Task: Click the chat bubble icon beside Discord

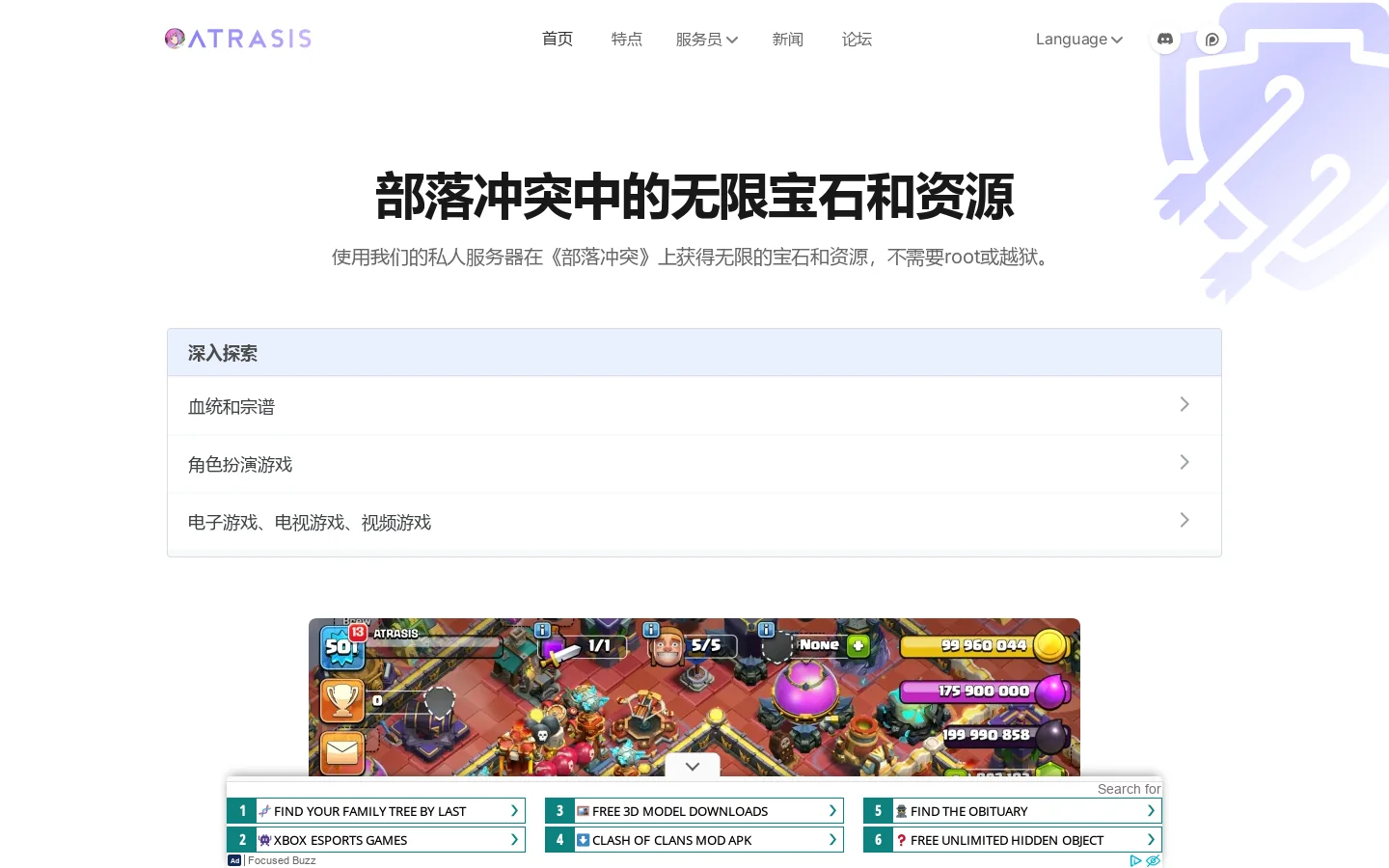Action: point(1212,40)
